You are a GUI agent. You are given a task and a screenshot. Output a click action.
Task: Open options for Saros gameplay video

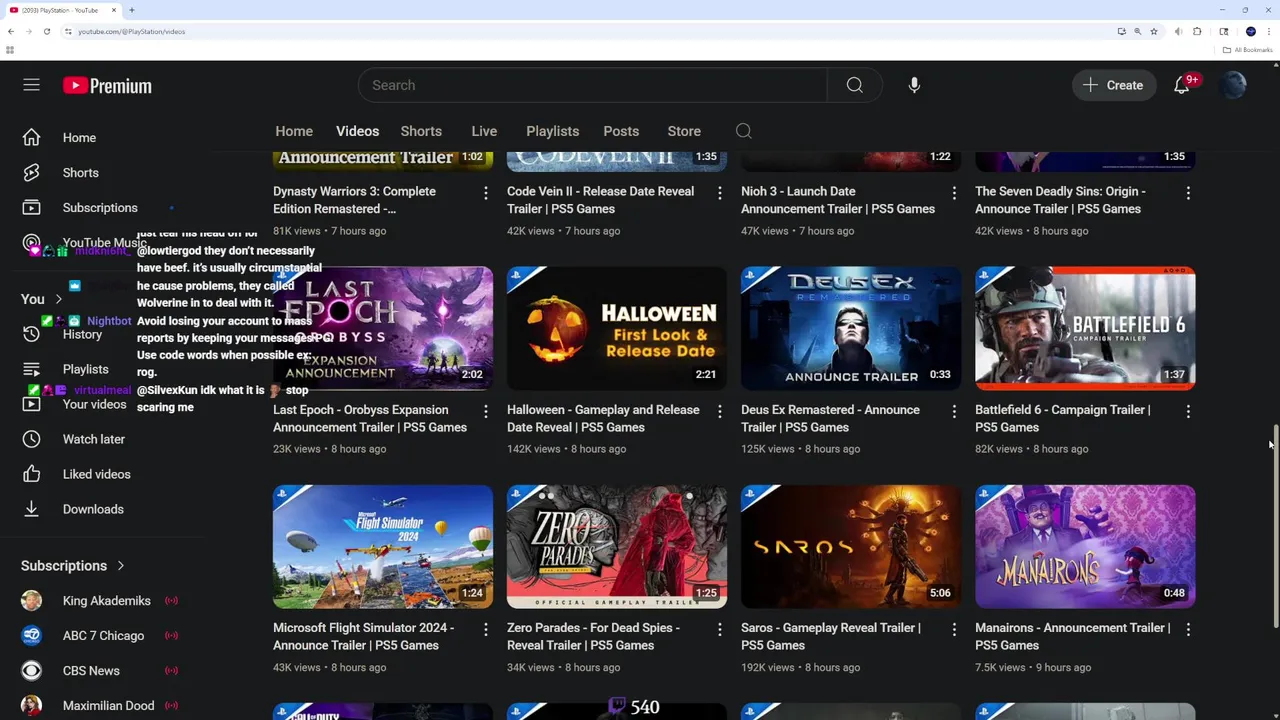[953, 629]
